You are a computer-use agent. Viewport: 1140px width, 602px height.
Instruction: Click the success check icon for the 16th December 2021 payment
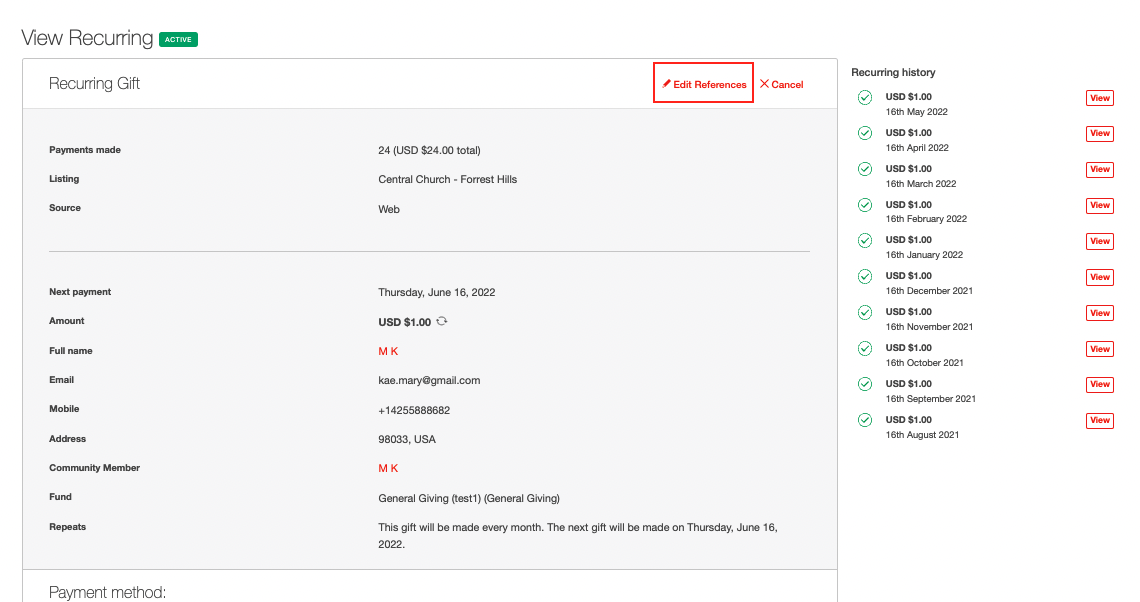(864, 276)
